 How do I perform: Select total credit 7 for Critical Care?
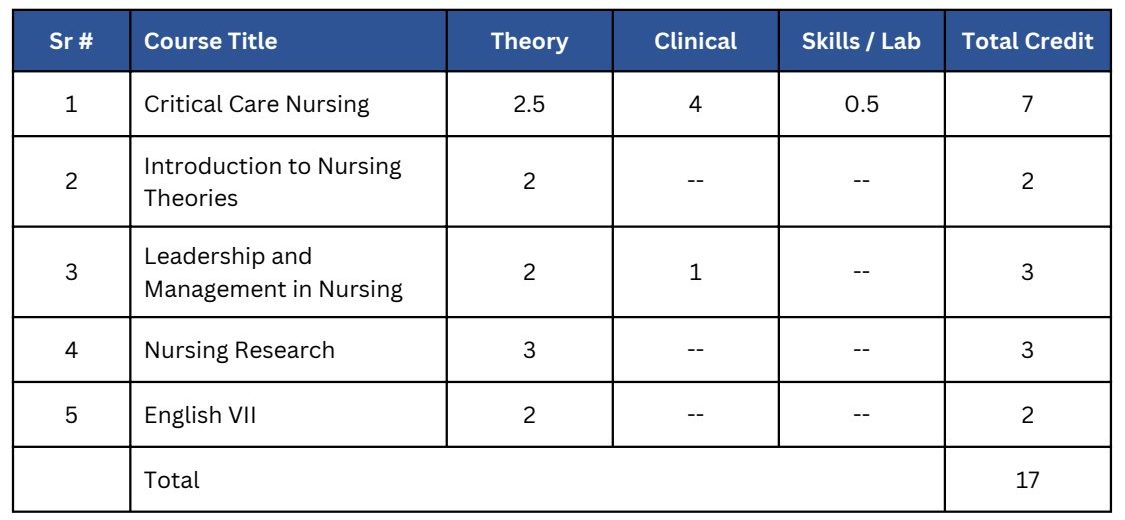click(x=1027, y=104)
